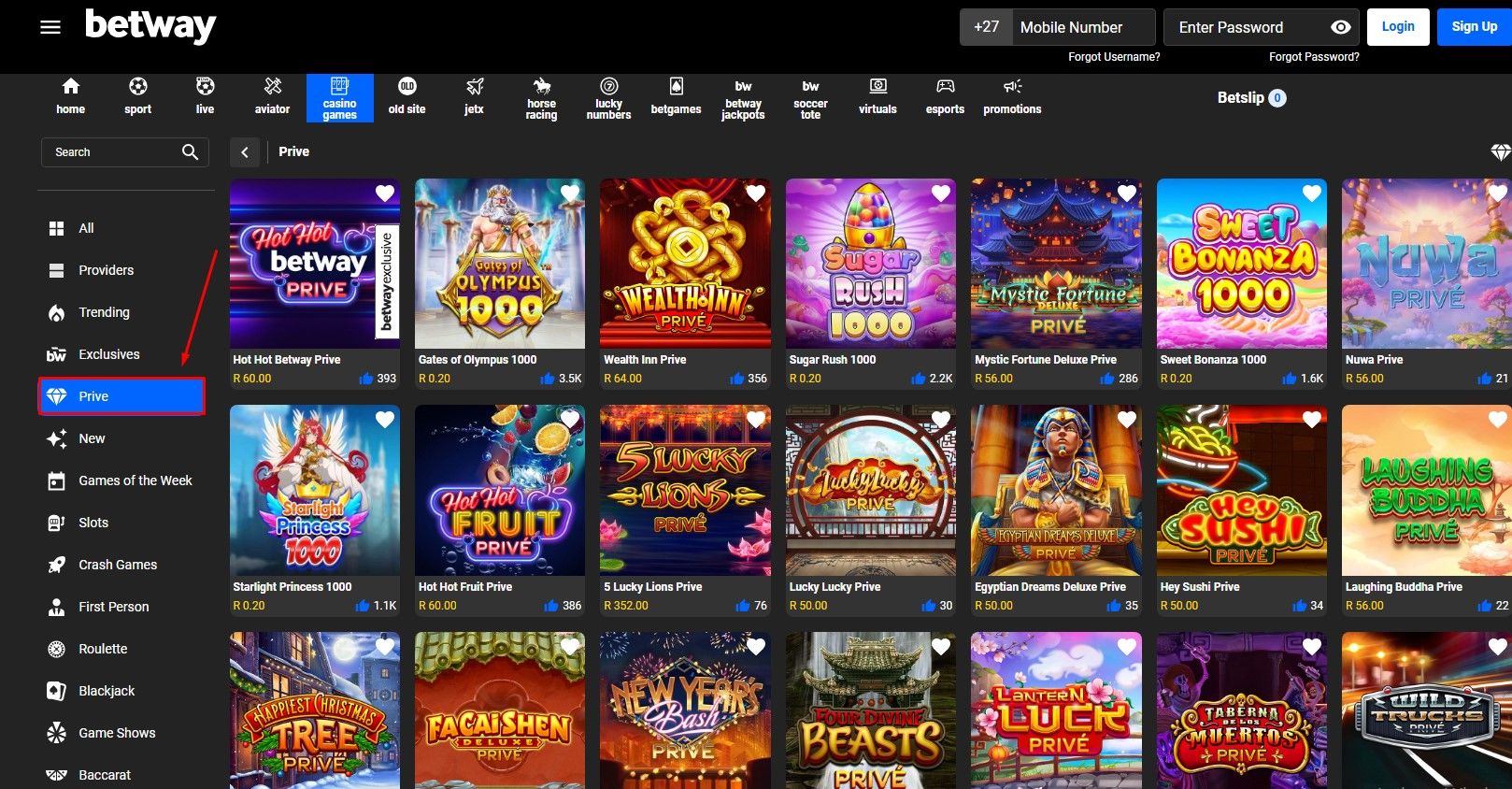
Task: Open lucky numbers section
Action: [609, 99]
